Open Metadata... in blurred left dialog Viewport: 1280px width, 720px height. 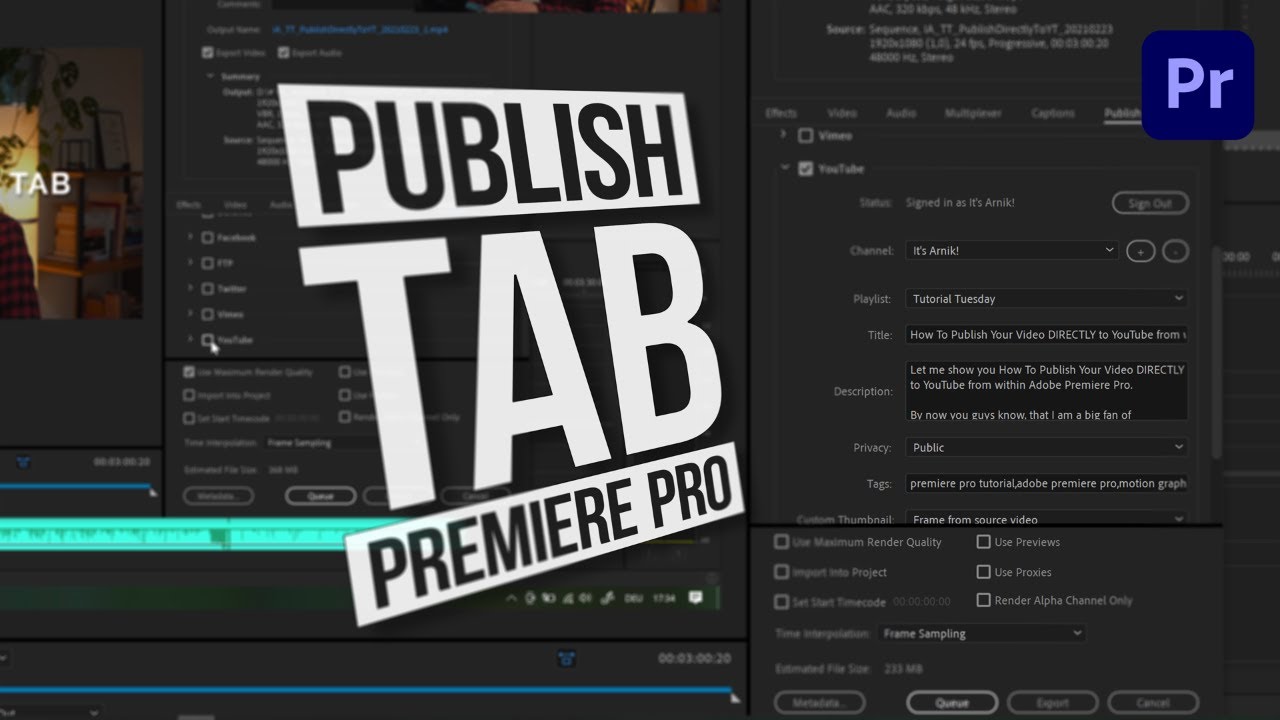coord(218,495)
